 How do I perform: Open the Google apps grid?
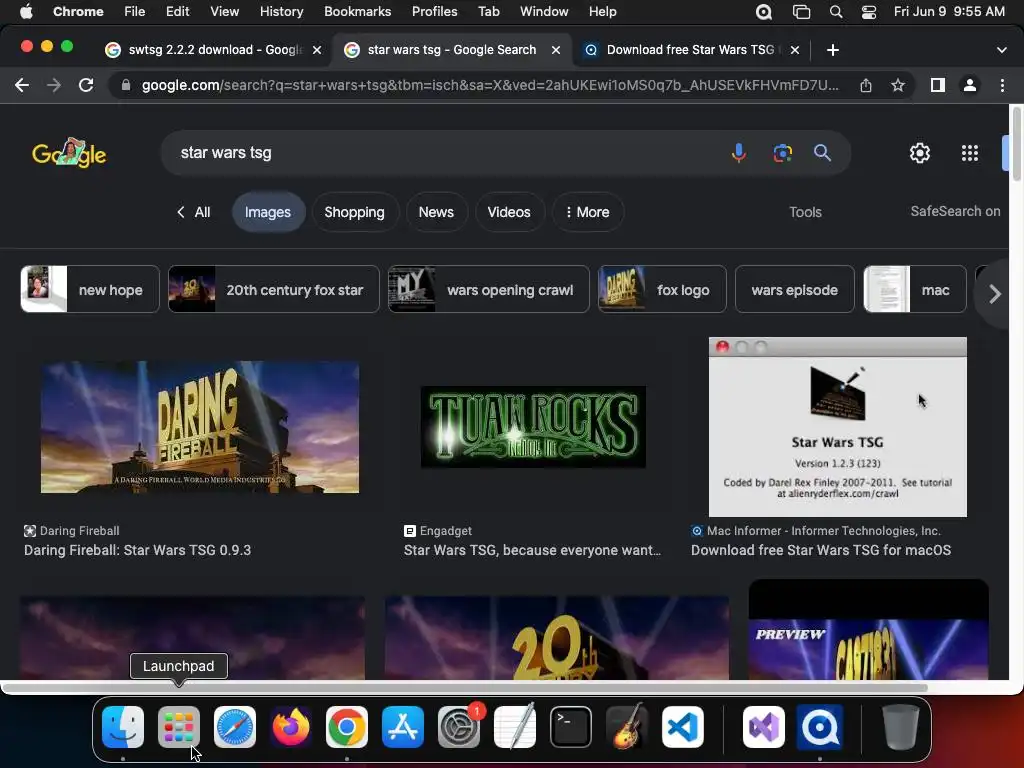pos(970,153)
